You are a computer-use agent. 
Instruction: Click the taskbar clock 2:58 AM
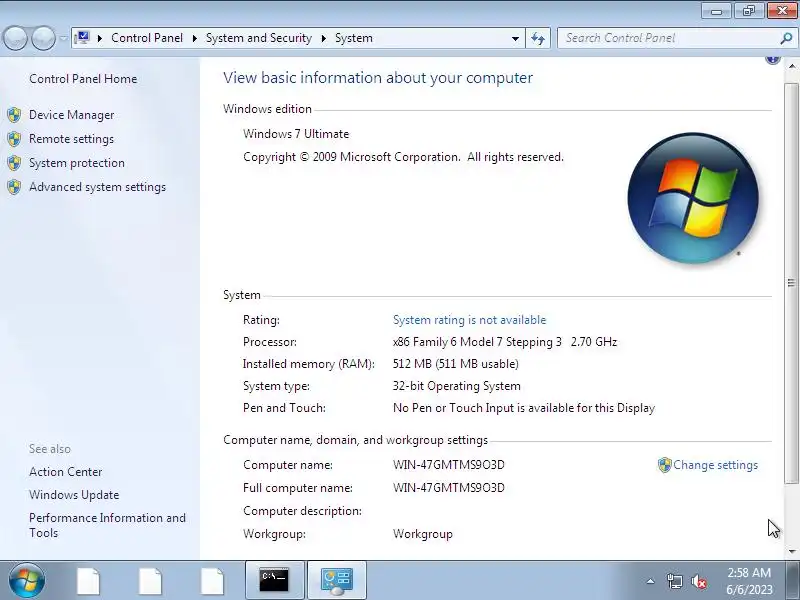749,573
